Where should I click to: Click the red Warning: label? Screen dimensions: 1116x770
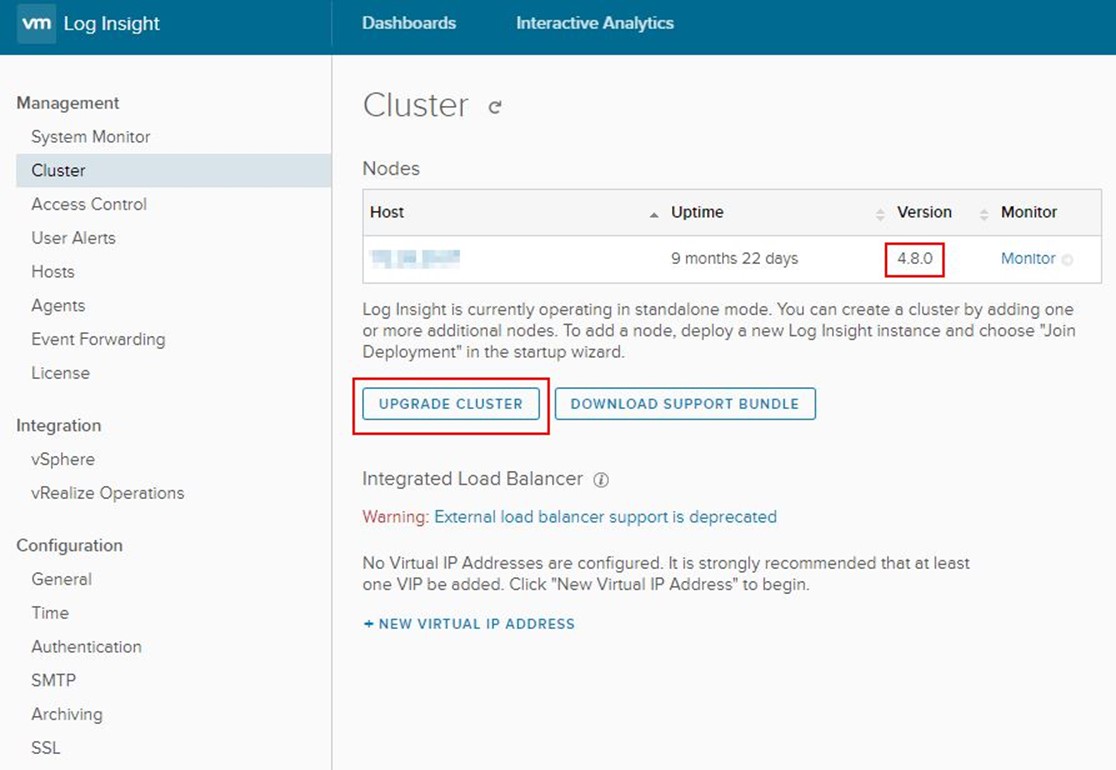coord(396,517)
